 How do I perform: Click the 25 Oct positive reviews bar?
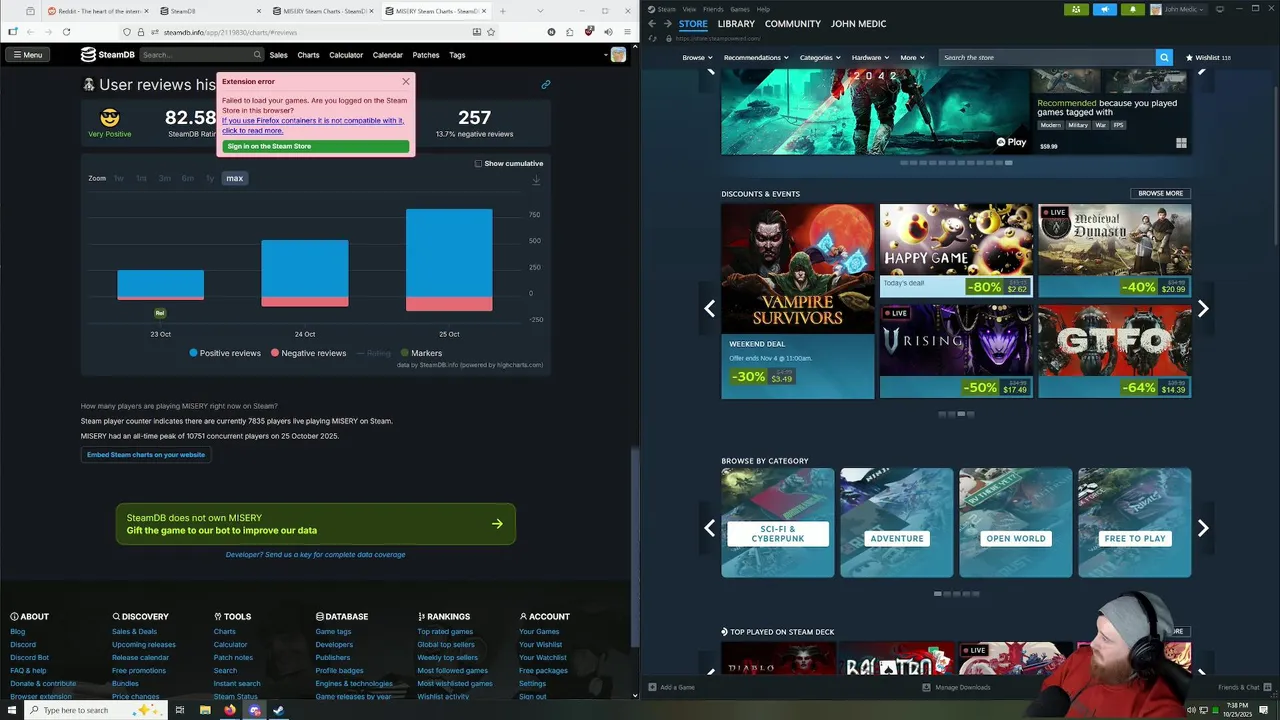(449, 253)
